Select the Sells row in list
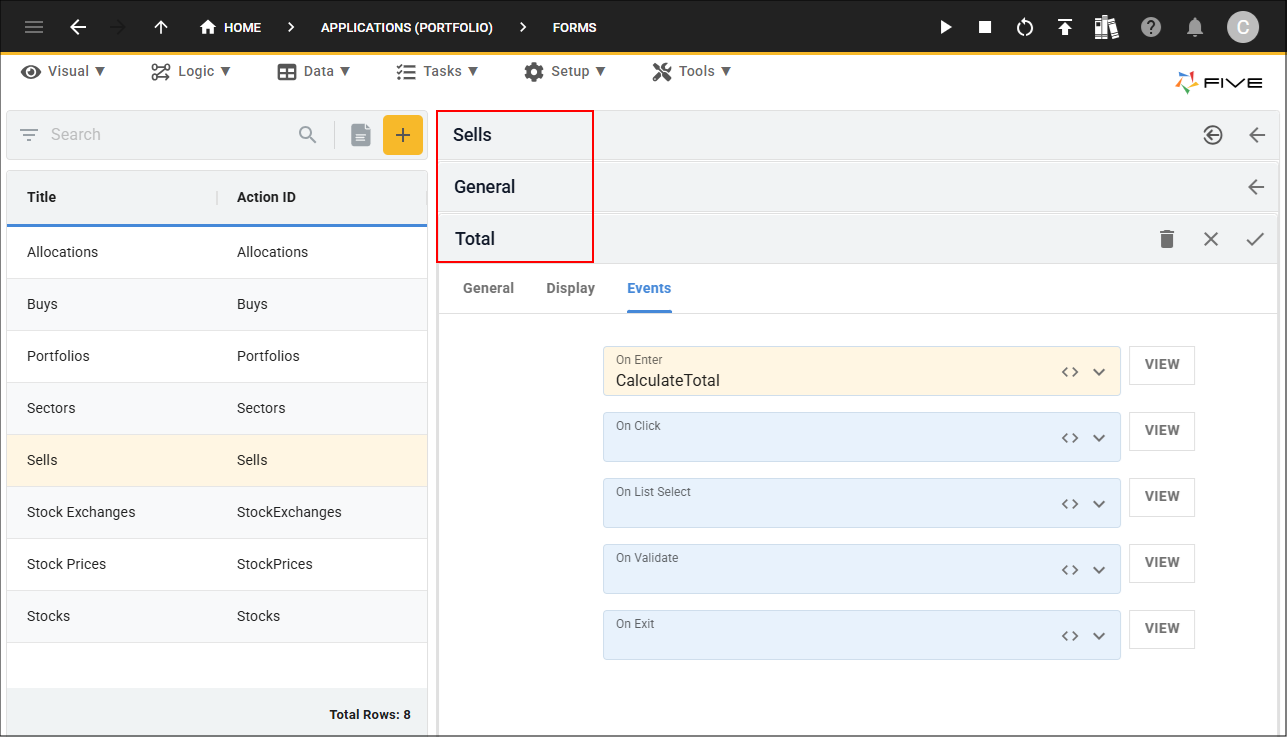Viewport: 1287px width, 737px height. click(217, 460)
